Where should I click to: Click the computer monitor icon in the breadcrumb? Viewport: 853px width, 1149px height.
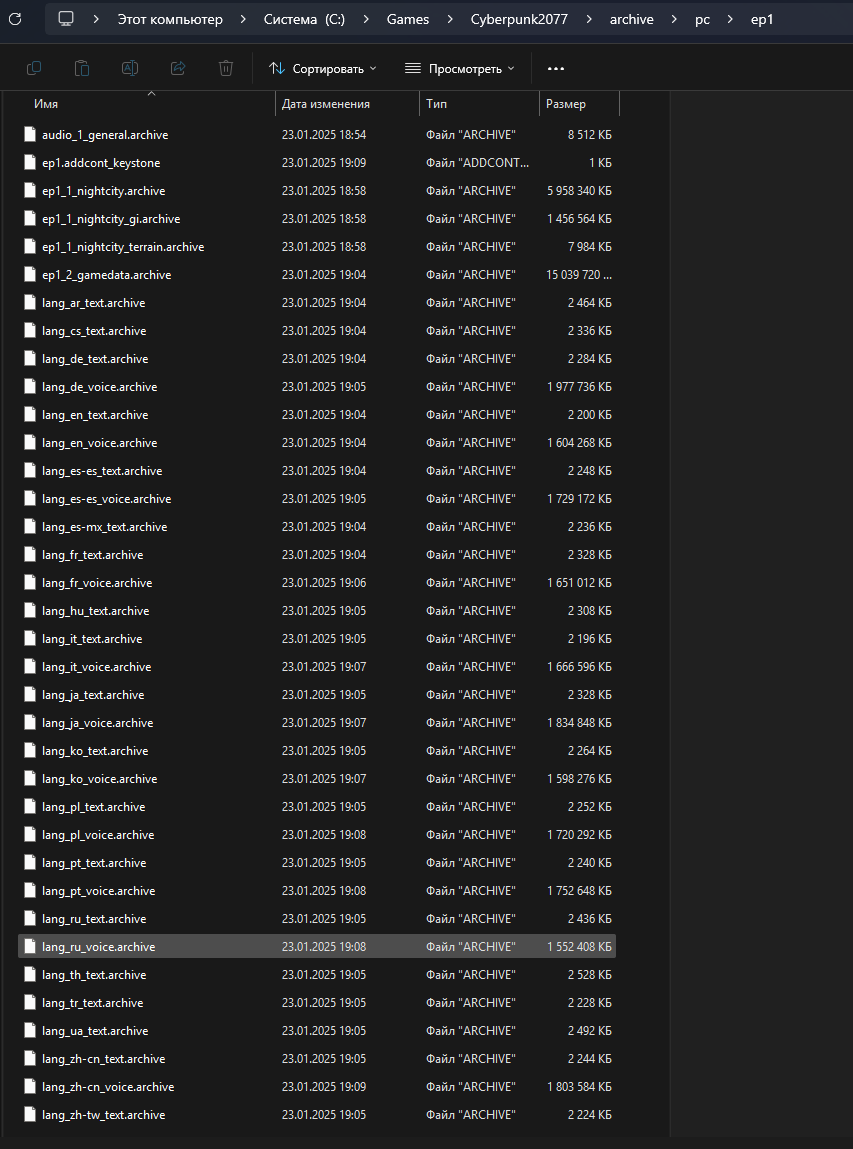pos(67,20)
